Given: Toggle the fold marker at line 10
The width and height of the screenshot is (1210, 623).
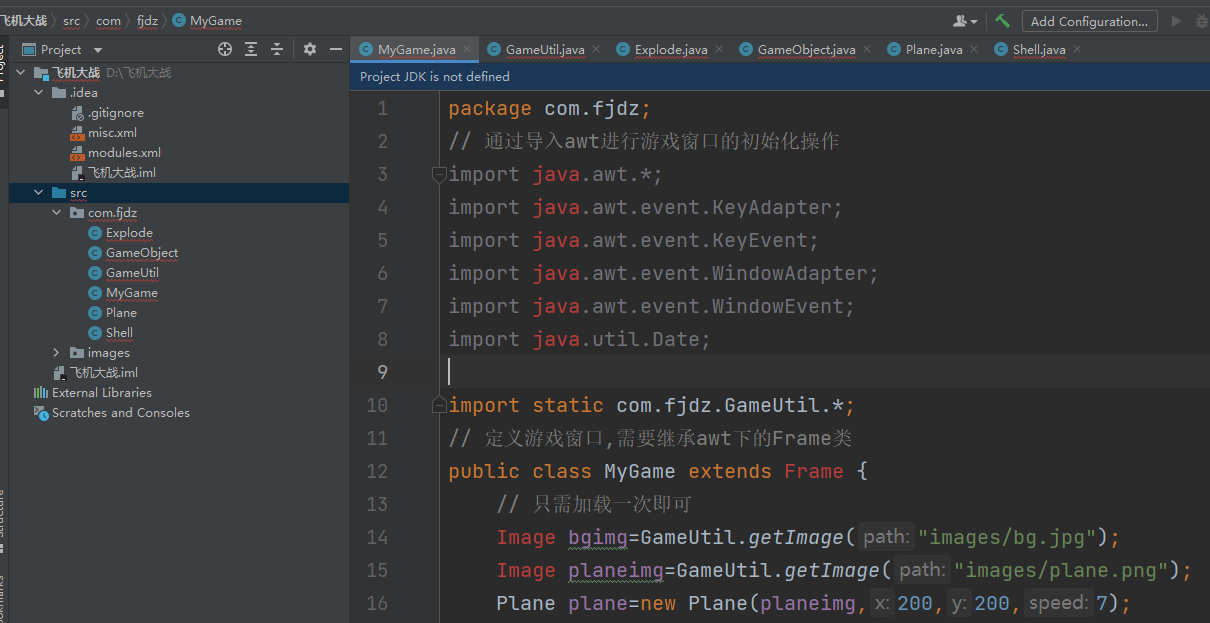Looking at the screenshot, I should click(x=438, y=405).
